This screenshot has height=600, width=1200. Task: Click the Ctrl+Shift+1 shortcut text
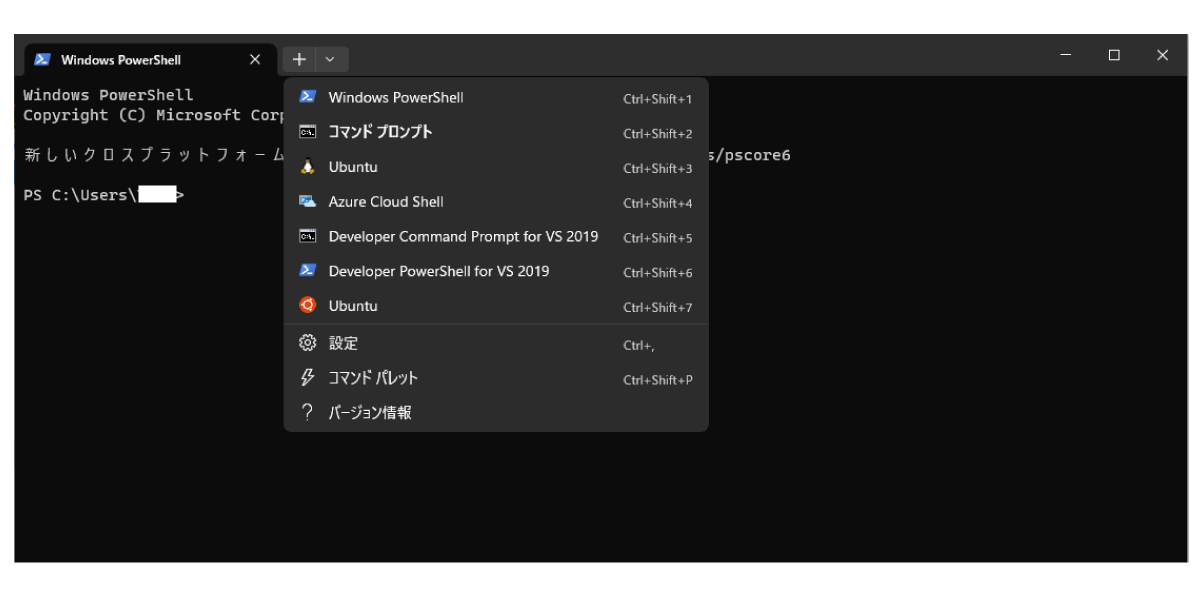(658, 99)
